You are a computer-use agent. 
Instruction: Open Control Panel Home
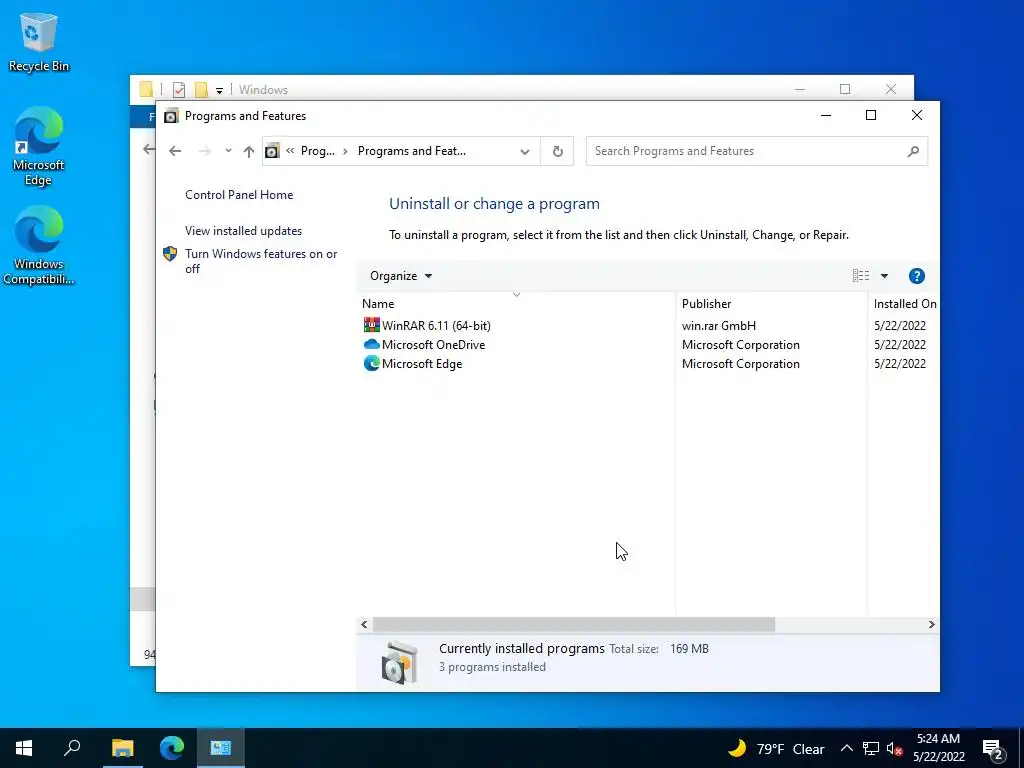239,195
